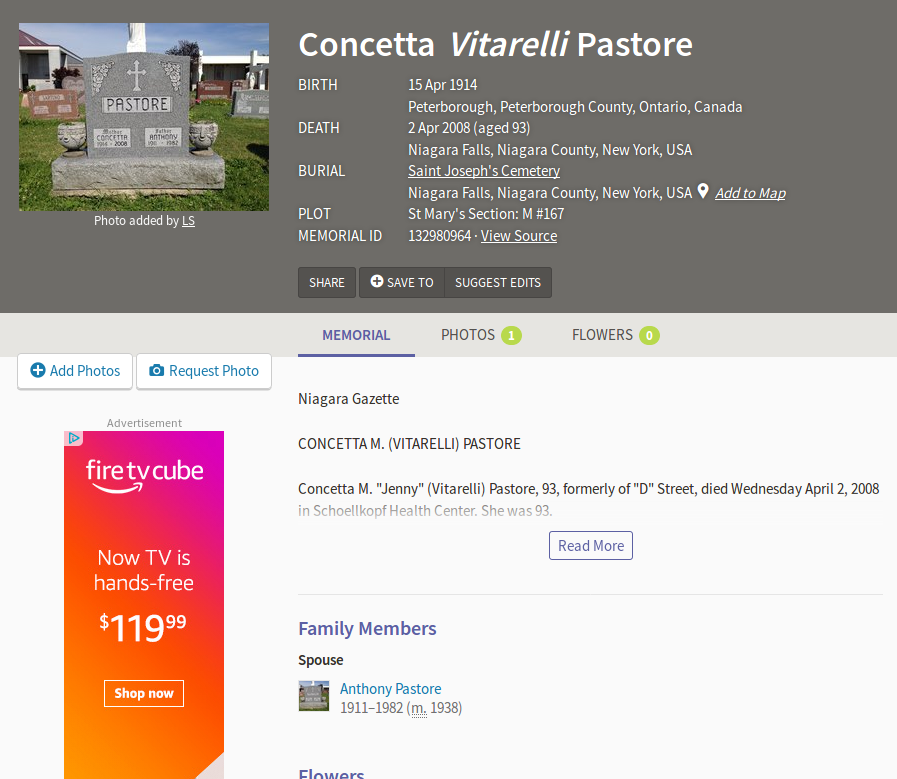The height and width of the screenshot is (779, 897).
Task: Open Anthony Pastore's small thumbnail image
Action: point(314,696)
